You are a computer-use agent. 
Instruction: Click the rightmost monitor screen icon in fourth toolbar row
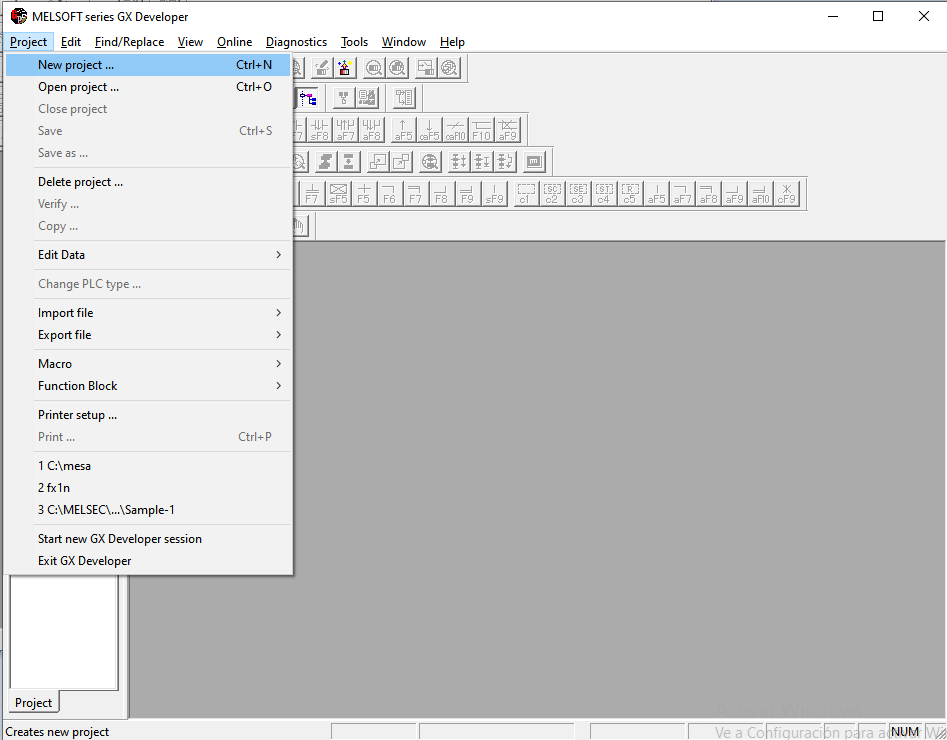pyautogui.click(x=534, y=162)
